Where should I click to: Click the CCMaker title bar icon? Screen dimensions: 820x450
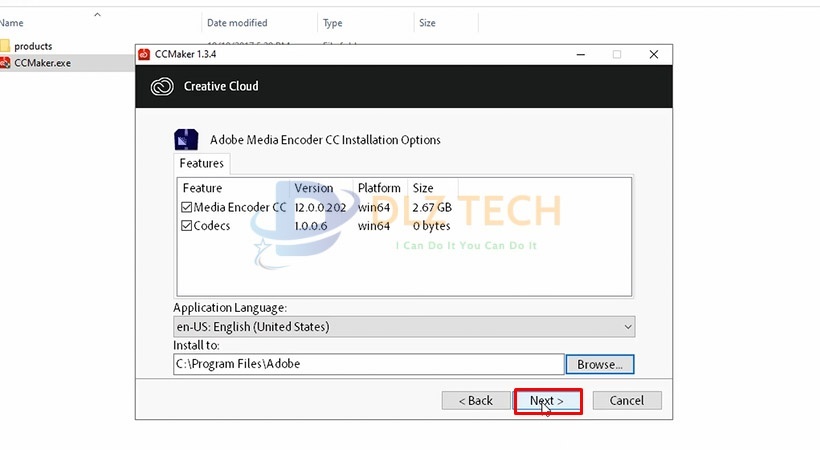[x=144, y=54]
